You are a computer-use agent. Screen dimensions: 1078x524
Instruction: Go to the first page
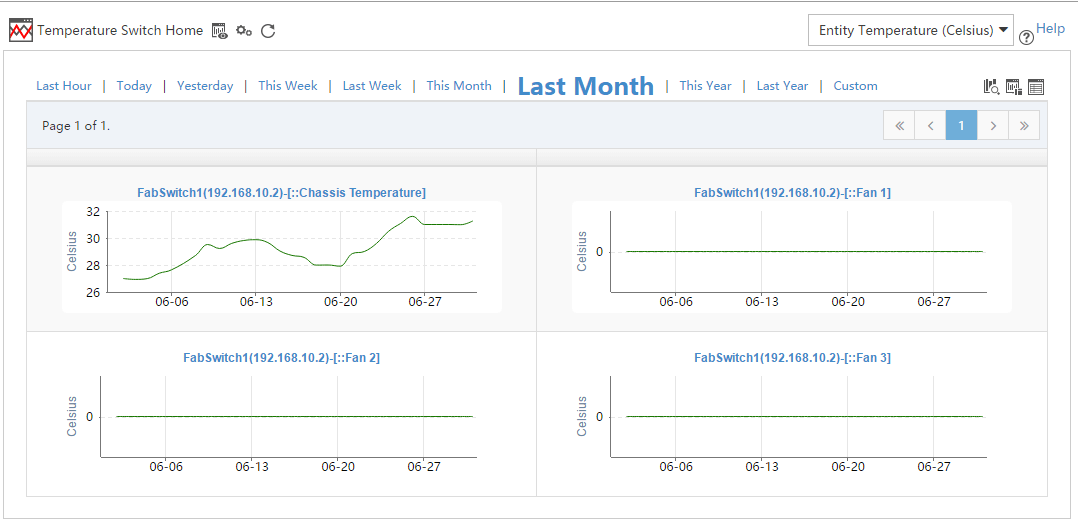click(899, 125)
